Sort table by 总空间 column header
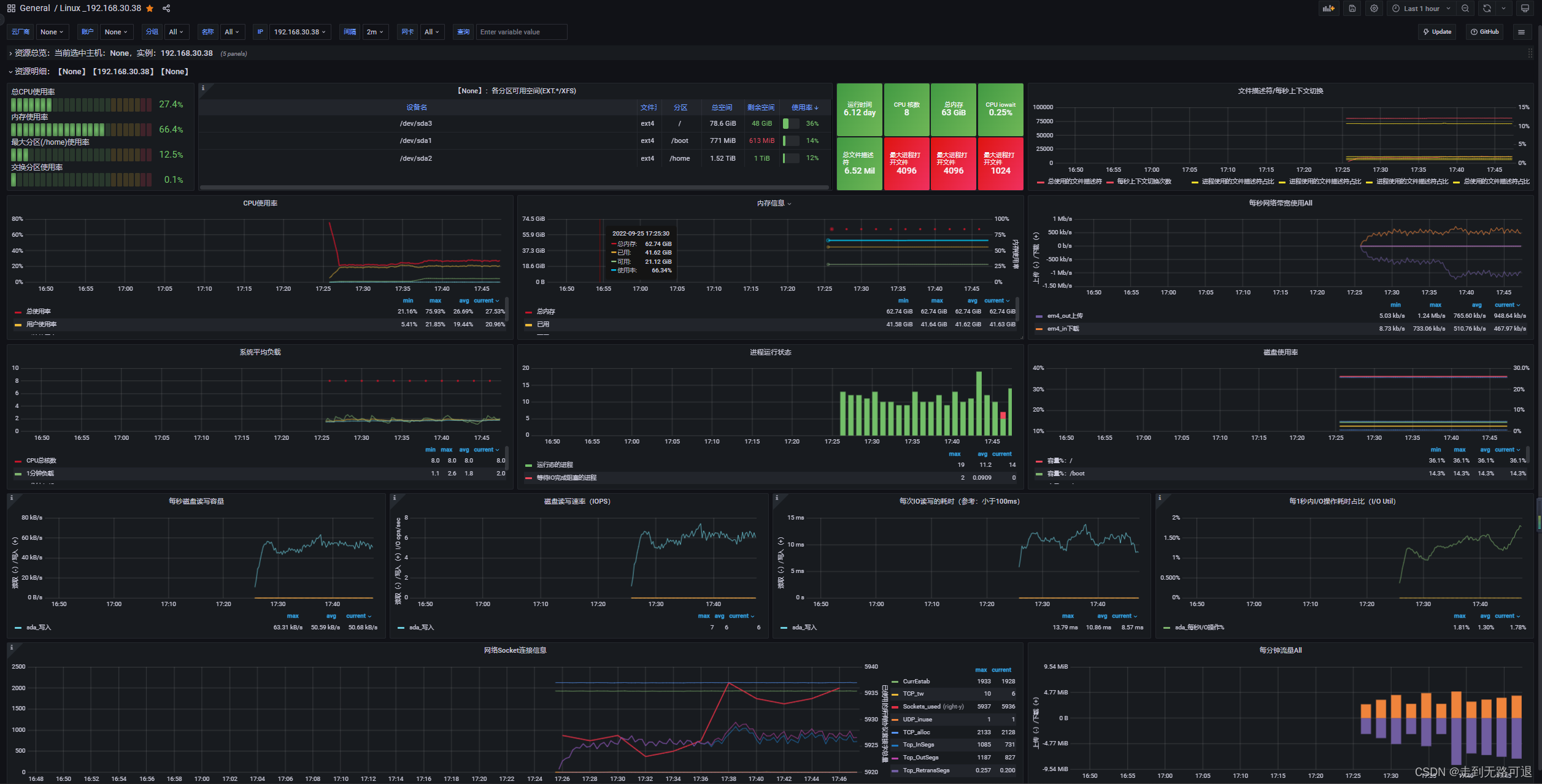This screenshot has width=1542, height=784. 722,107
